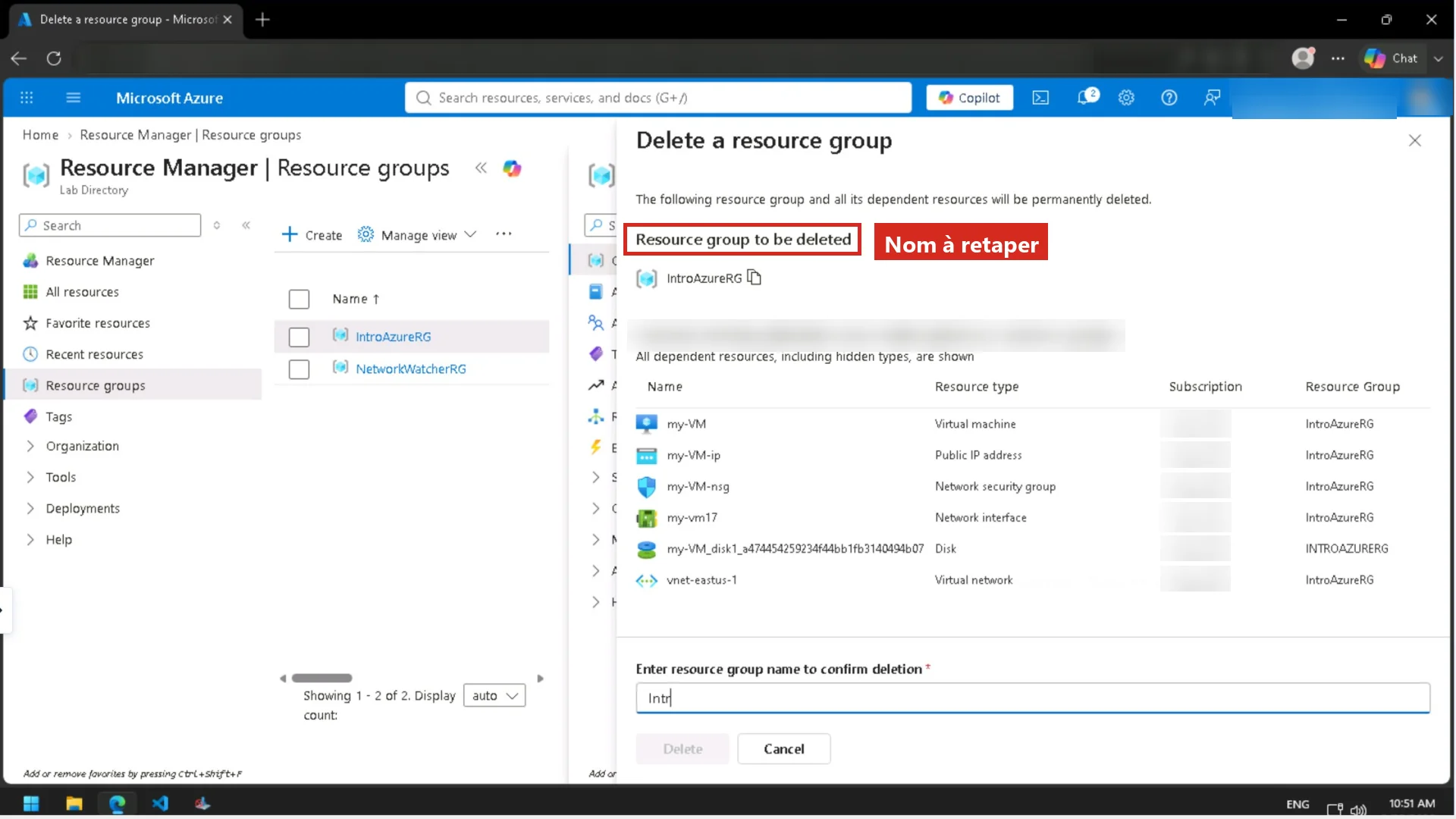Open browser profile avatar
Screen dimensions: 1456x819
(x=1303, y=58)
